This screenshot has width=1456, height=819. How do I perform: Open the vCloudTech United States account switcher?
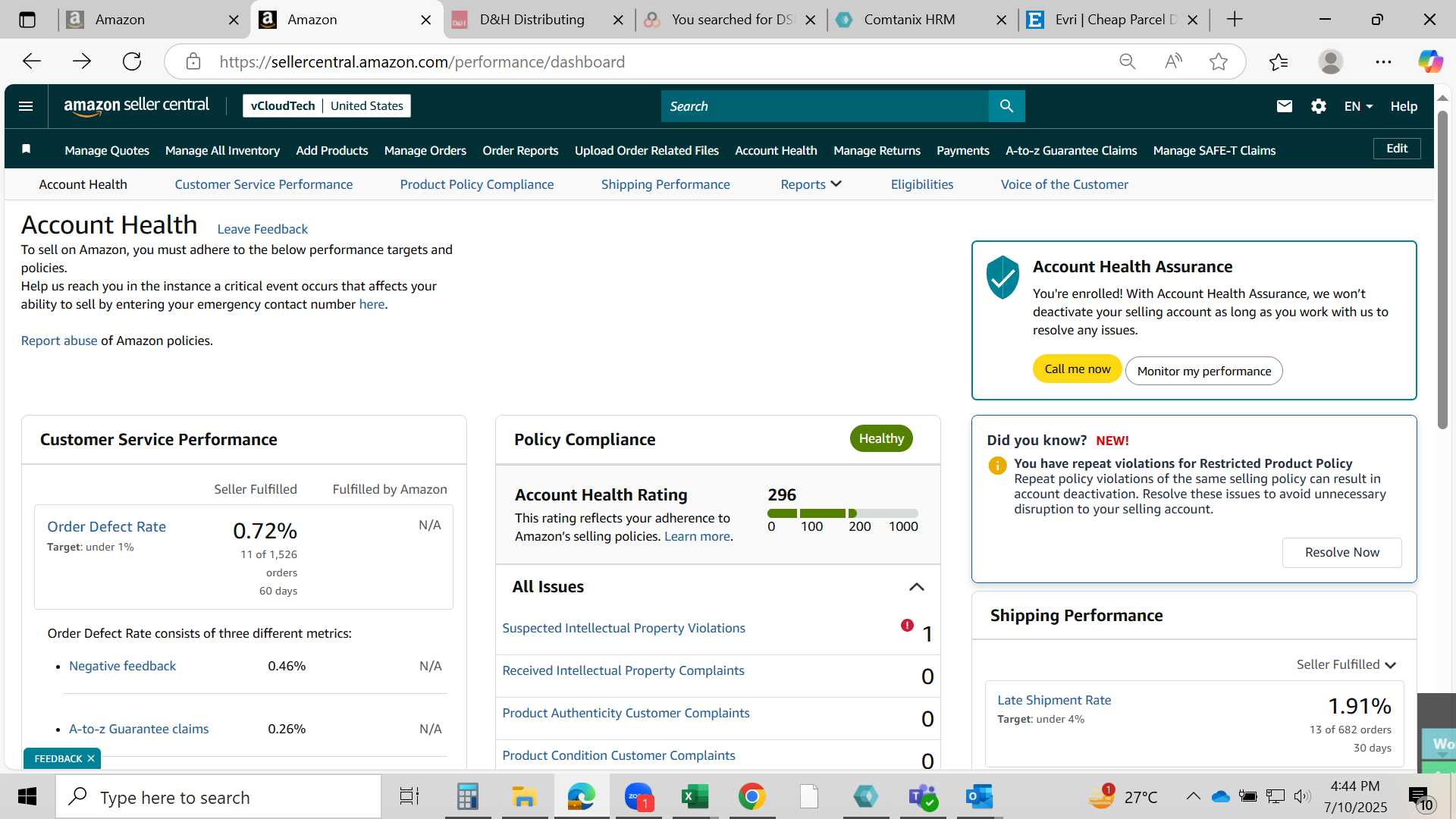click(327, 106)
